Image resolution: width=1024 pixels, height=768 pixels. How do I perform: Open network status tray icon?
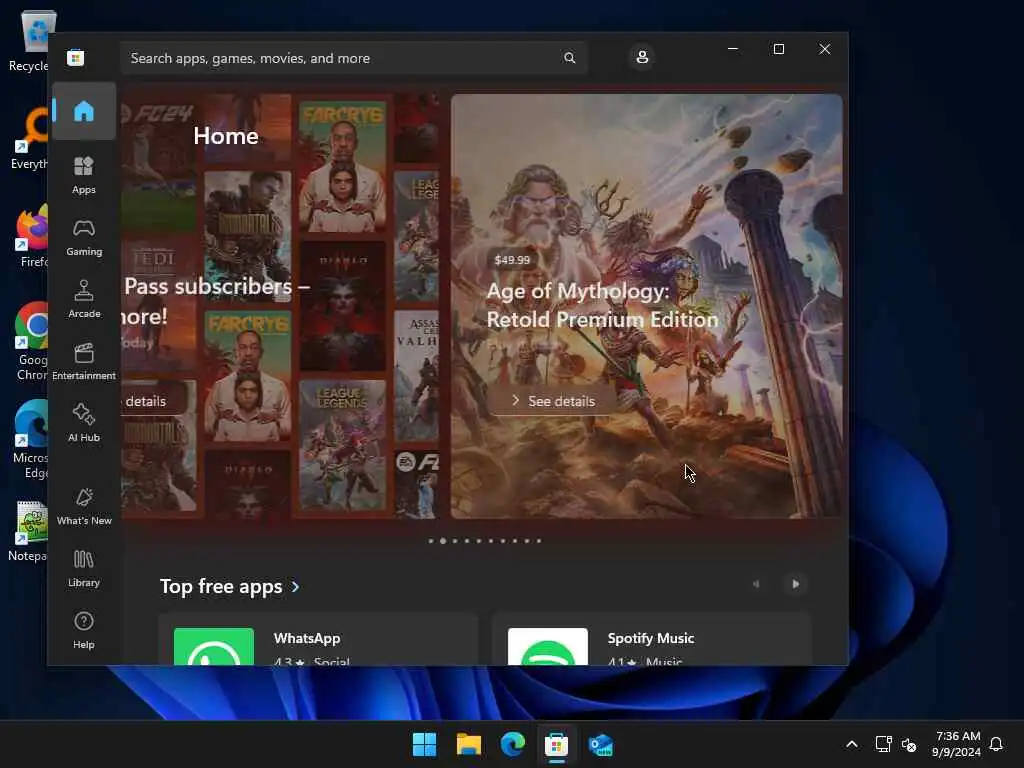click(x=884, y=744)
